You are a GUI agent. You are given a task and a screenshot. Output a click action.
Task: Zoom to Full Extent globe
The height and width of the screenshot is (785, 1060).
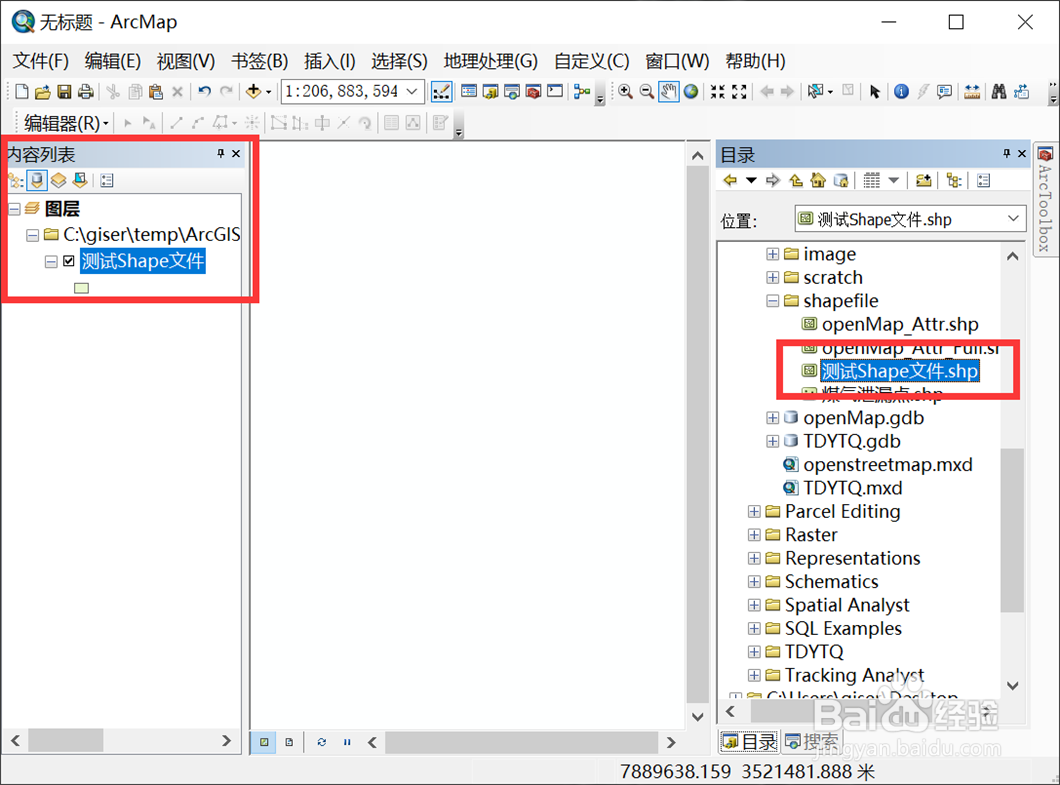pyautogui.click(x=691, y=91)
